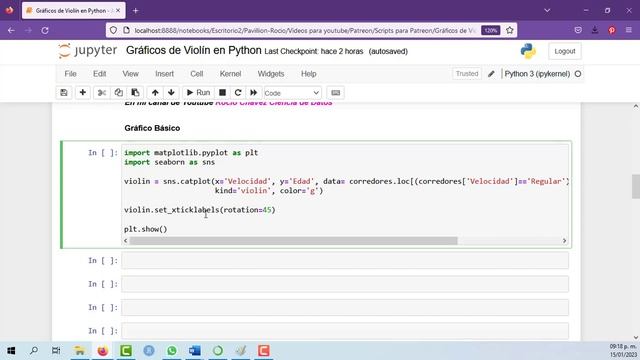Open the Help menu
Viewport: 640px width, 360px height.
pos(309,74)
